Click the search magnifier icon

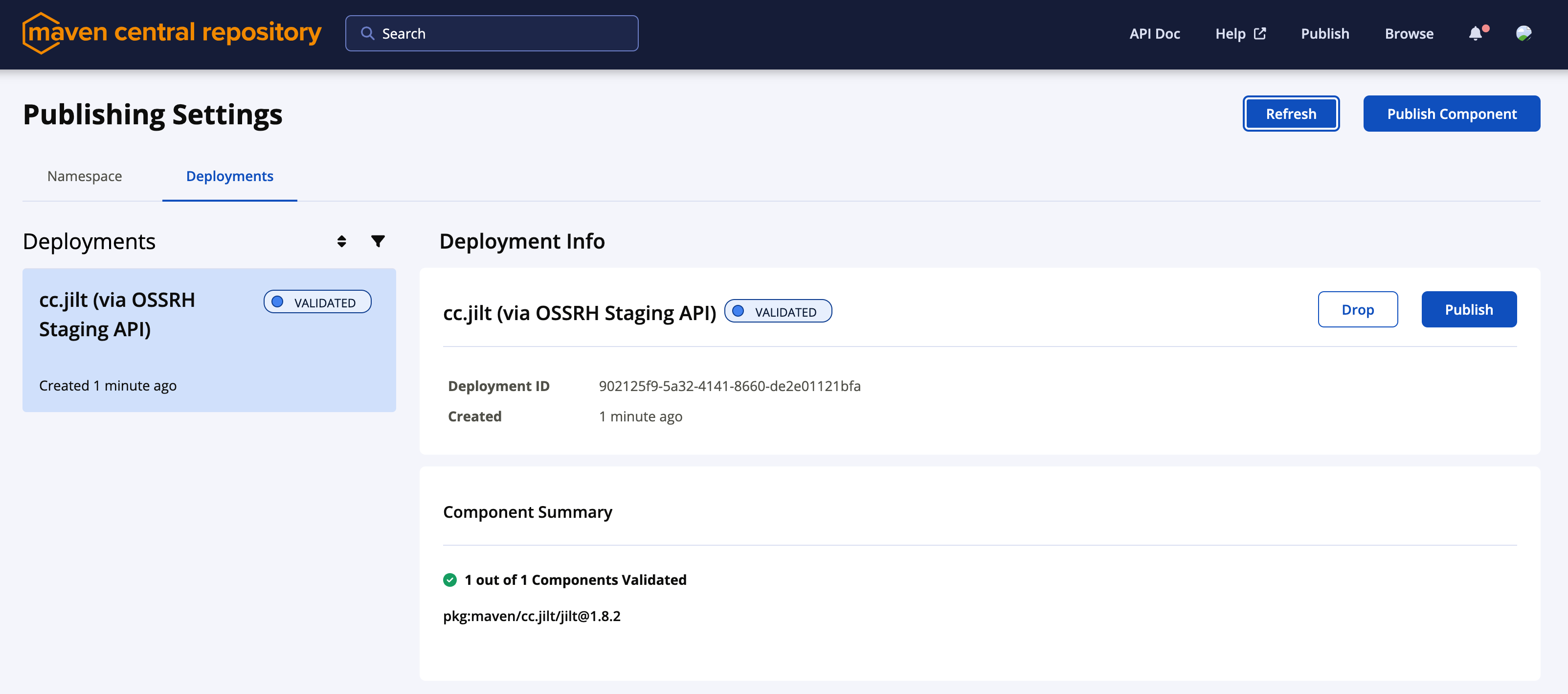[367, 33]
